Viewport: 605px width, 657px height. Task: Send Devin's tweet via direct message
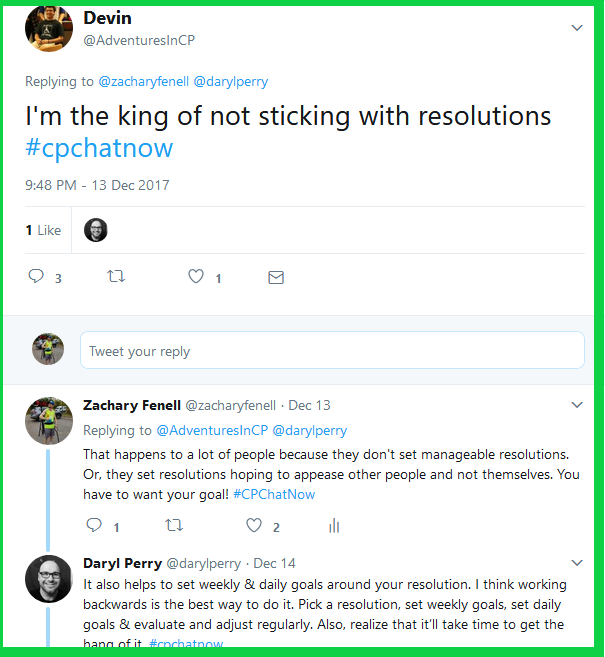tap(276, 277)
